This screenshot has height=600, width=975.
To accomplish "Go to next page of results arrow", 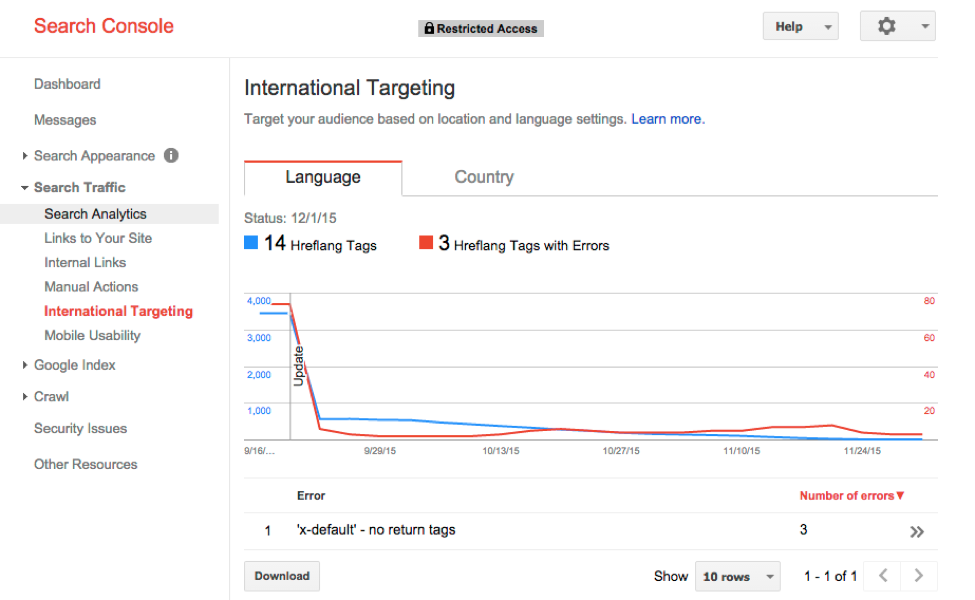I will (919, 576).
